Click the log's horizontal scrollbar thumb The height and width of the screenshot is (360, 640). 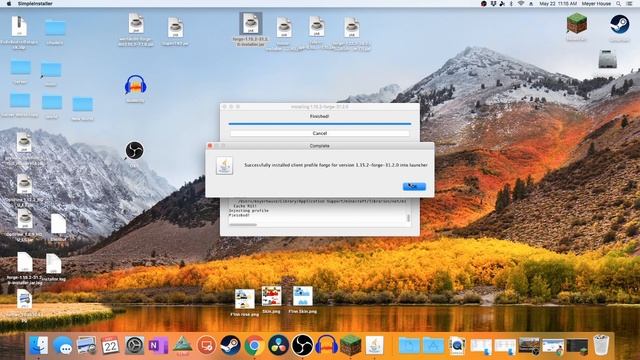pyautogui.click(x=243, y=224)
